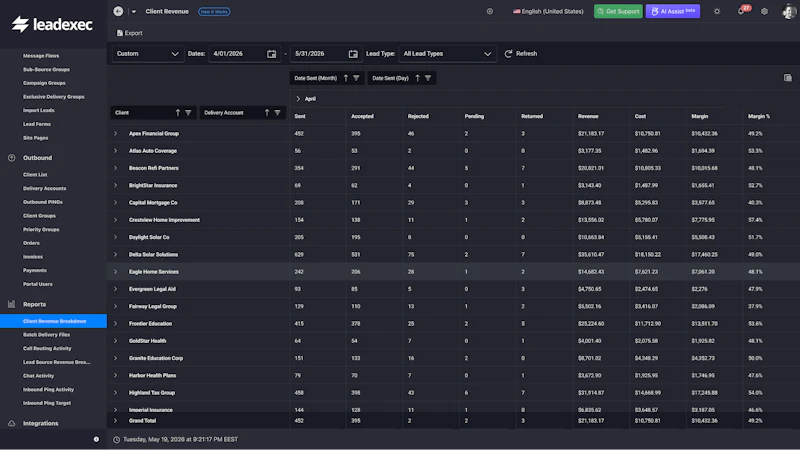Click the Refresh button
This screenshot has width=800, height=450.
520,54
